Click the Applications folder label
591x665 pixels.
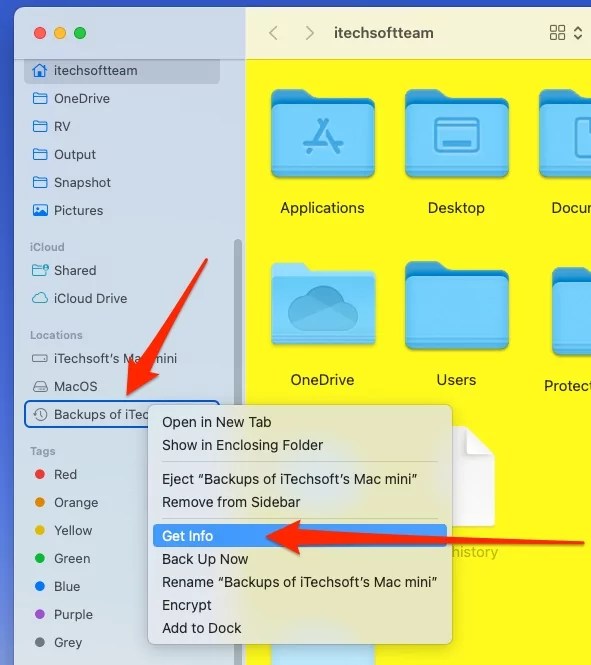(322, 208)
